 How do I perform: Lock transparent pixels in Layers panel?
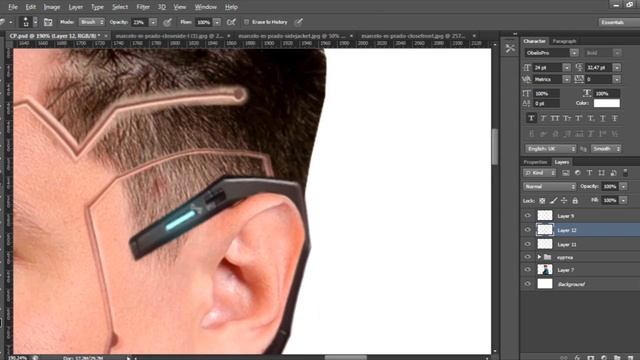tap(542, 200)
